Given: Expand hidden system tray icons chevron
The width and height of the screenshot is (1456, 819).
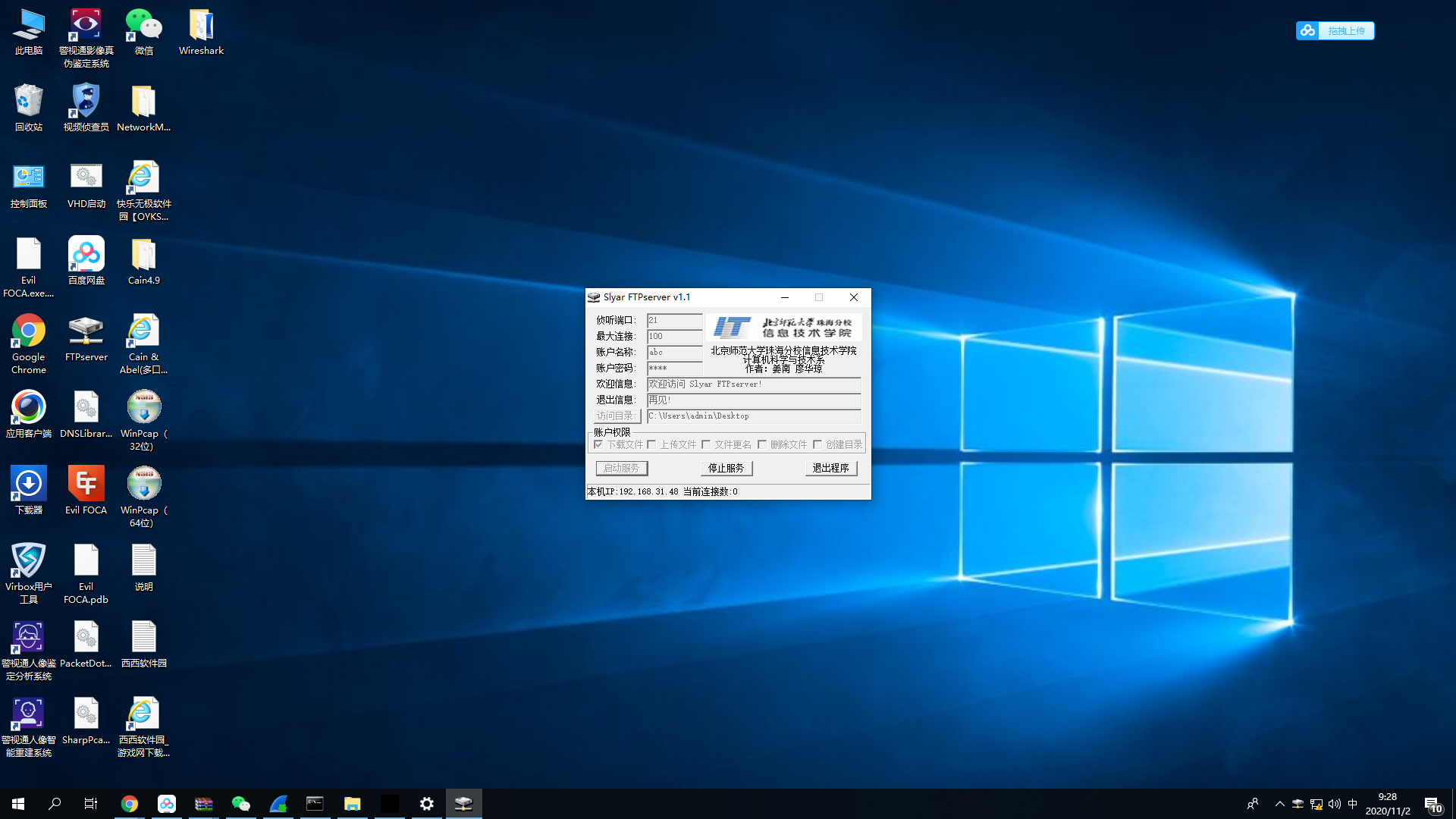Looking at the screenshot, I should pos(1279,804).
